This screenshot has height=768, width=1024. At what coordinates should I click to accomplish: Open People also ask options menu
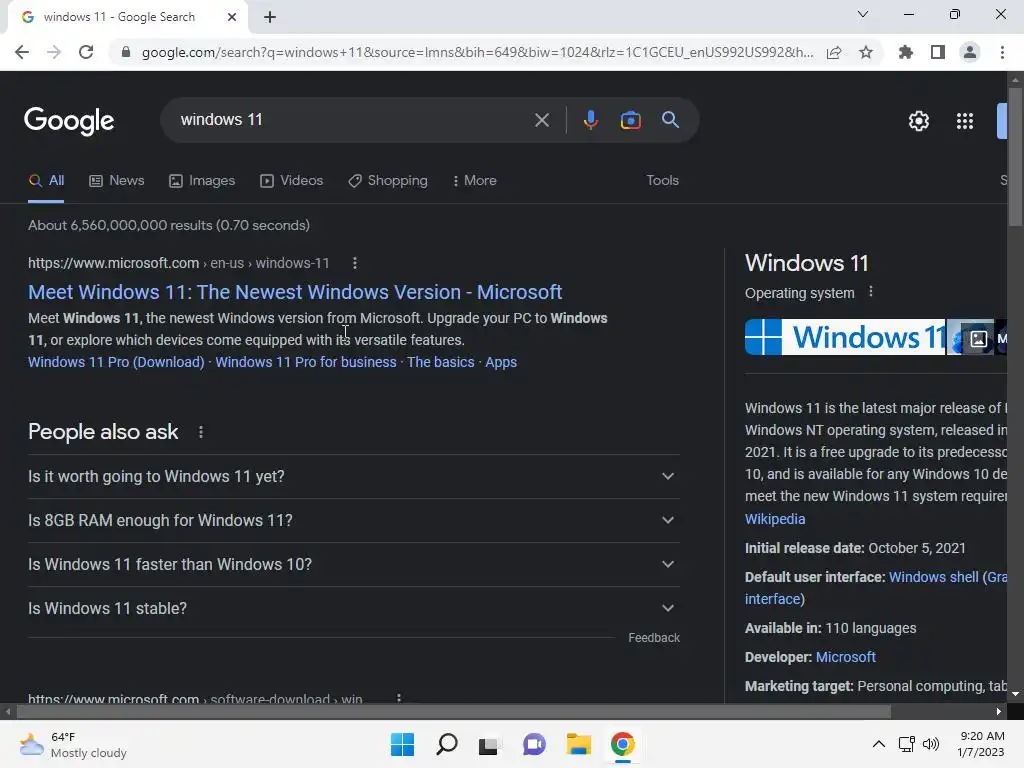pos(201,432)
